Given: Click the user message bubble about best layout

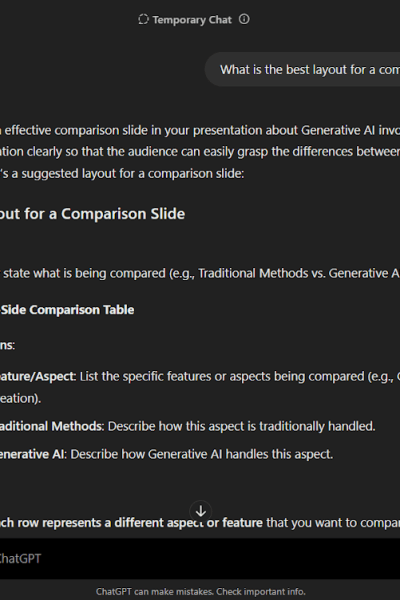Looking at the screenshot, I should tap(302, 70).
